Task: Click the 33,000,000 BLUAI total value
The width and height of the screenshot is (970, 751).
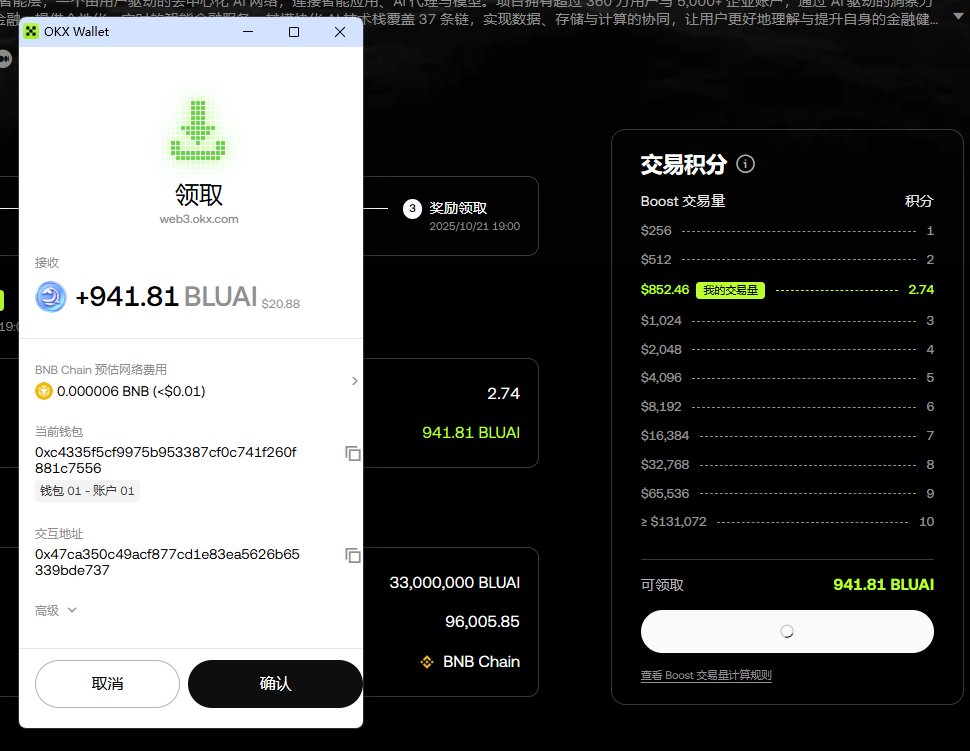Action: pyautogui.click(x=455, y=583)
